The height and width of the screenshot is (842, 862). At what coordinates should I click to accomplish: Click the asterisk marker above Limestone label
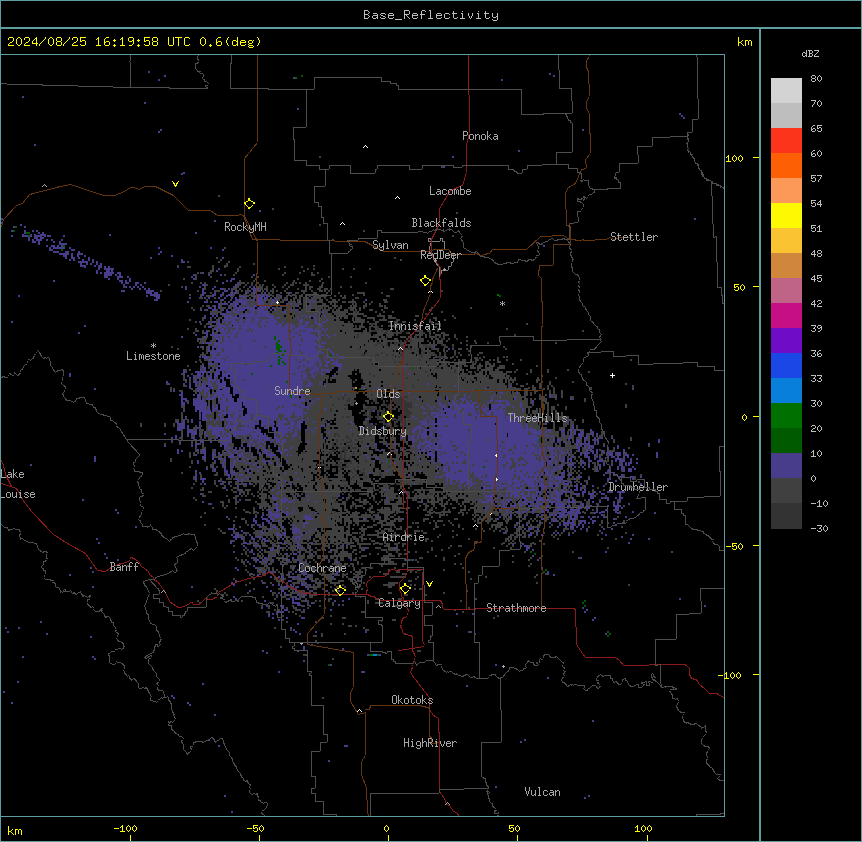point(153,346)
